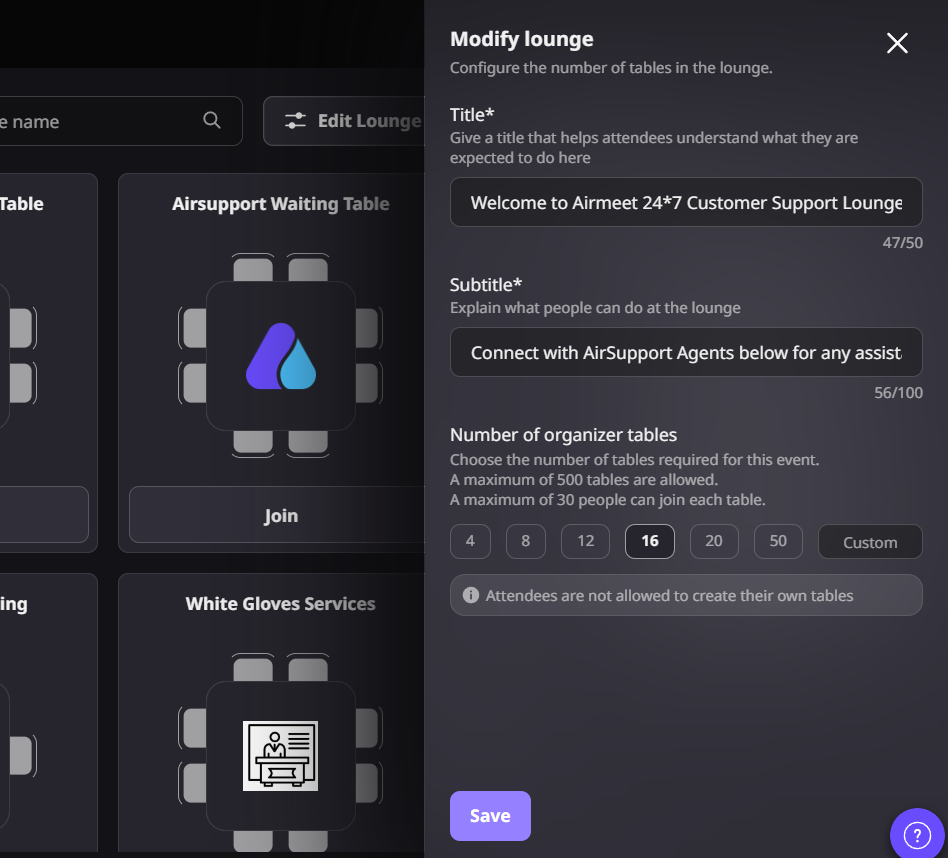Click "Explain what people can do" hint
The height and width of the screenshot is (858, 948).
point(595,308)
